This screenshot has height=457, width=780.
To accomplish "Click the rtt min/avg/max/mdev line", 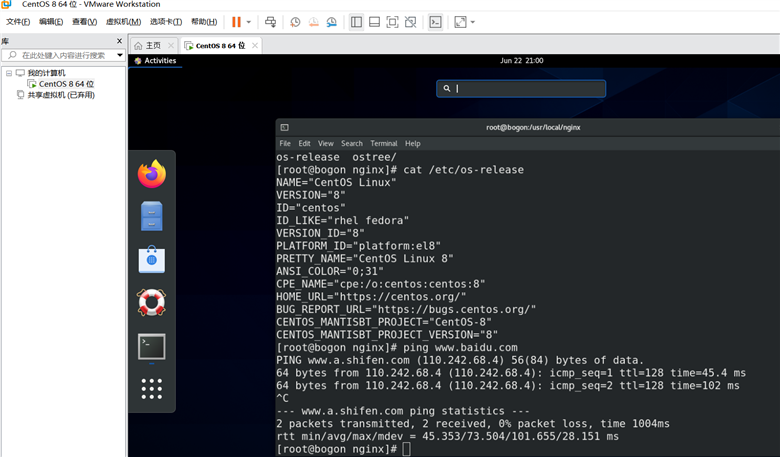I will (448, 437).
